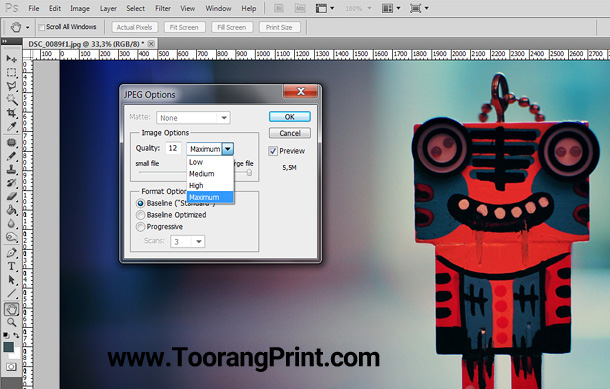The width and height of the screenshot is (610, 389).
Task: Open the Image menu
Action: 80,8
